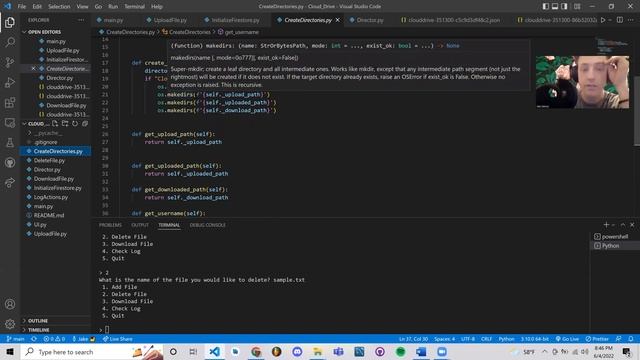Open Run and Debug view

pyautogui.click(x=10, y=82)
